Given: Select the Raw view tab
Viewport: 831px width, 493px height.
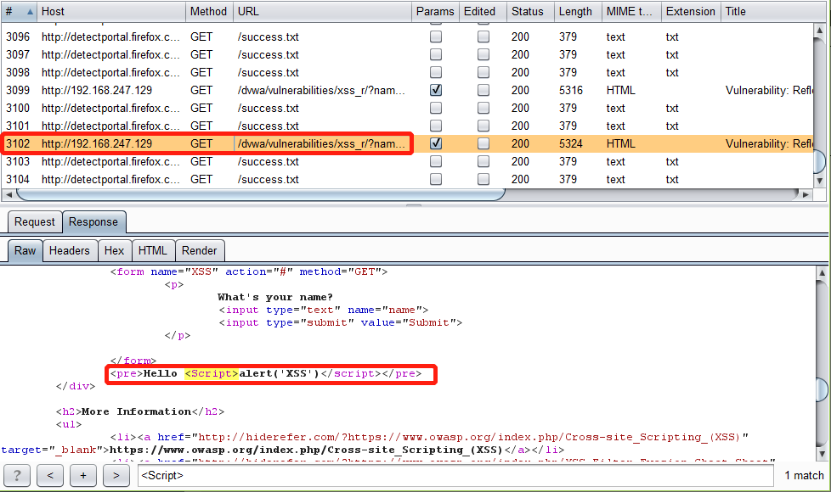Looking at the screenshot, I should point(25,251).
